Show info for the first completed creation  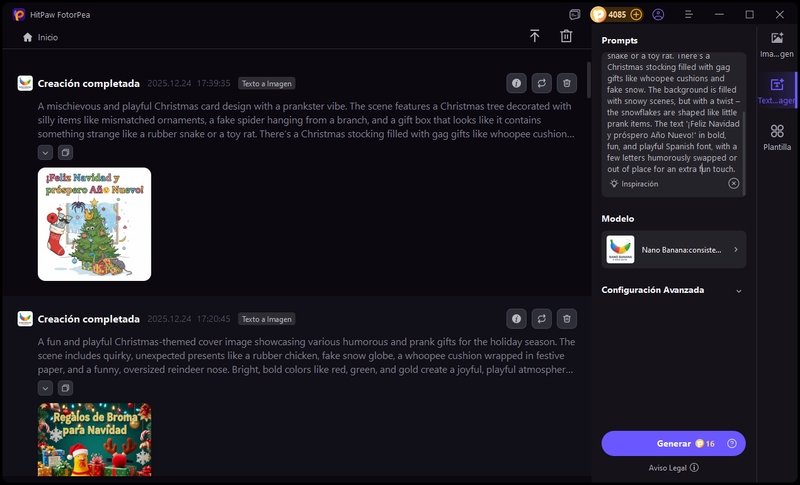(x=516, y=84)
